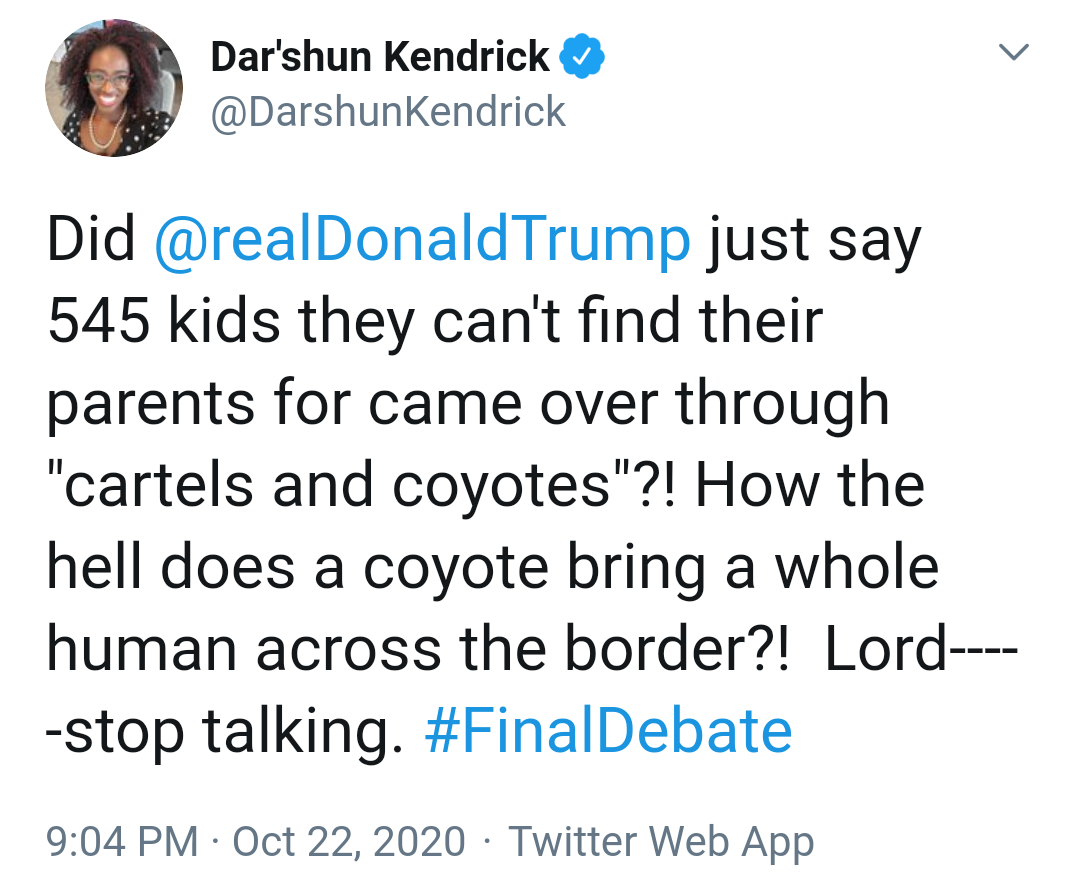
Task: Follow the #FinalDebate hashtag
Action: (x=609, y=731)
